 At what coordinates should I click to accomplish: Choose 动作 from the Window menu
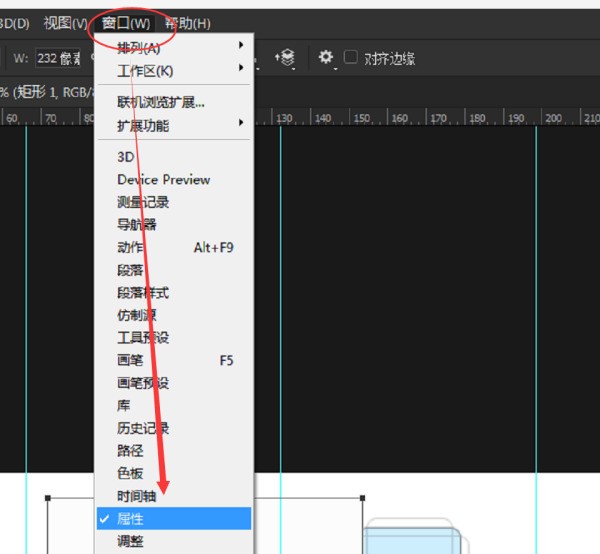coord(130,247)
